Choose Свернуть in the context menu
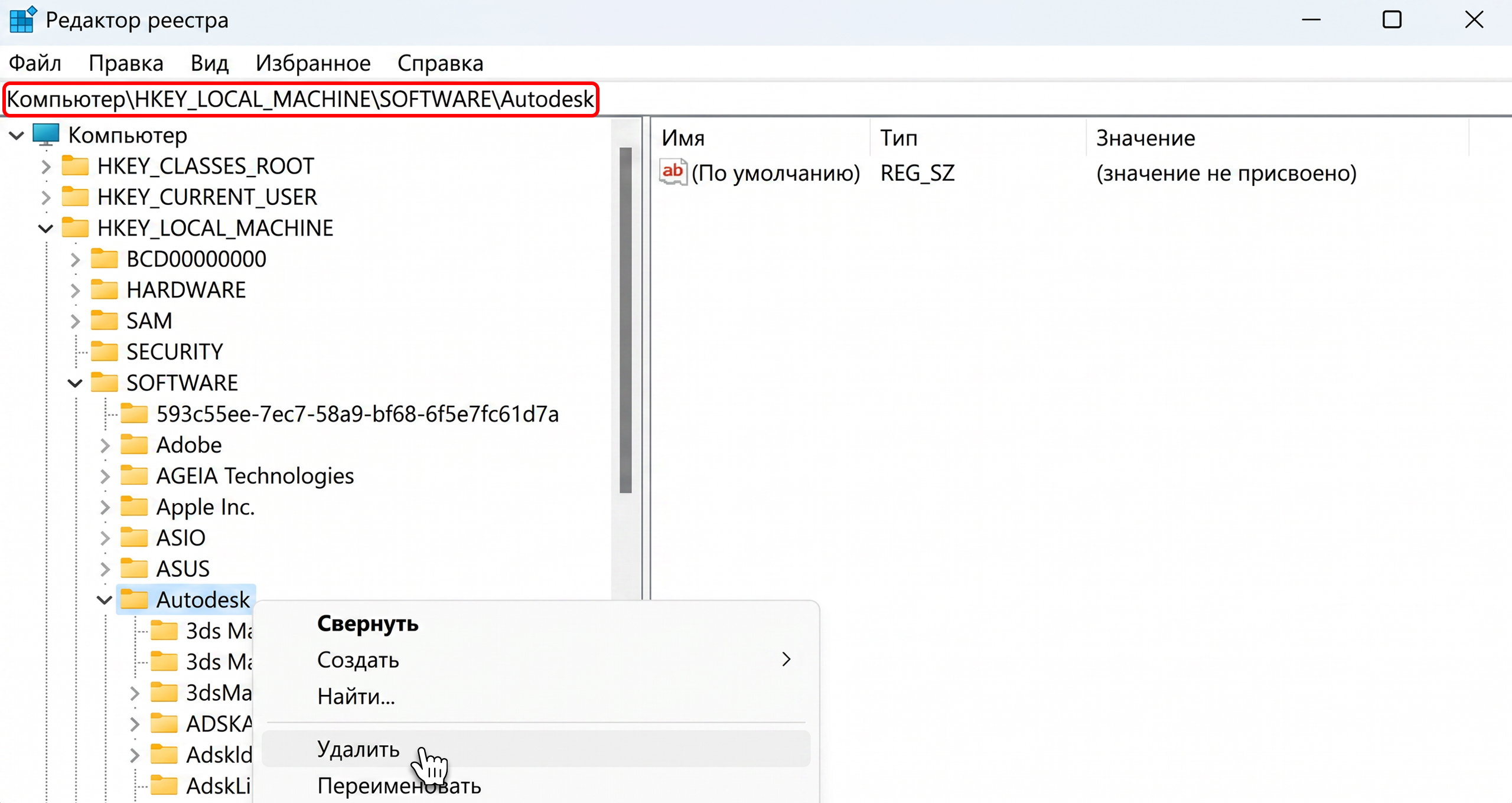The width and height of the screenshot is (1512, 803). coord(536,624)
